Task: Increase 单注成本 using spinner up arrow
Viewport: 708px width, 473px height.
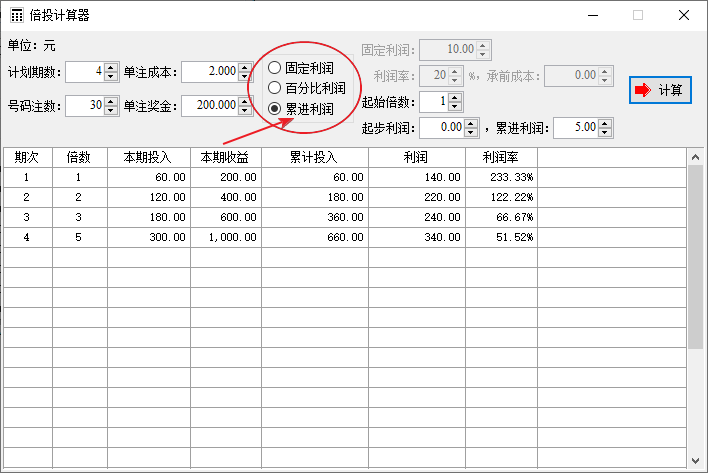Action: coord(245,67)
